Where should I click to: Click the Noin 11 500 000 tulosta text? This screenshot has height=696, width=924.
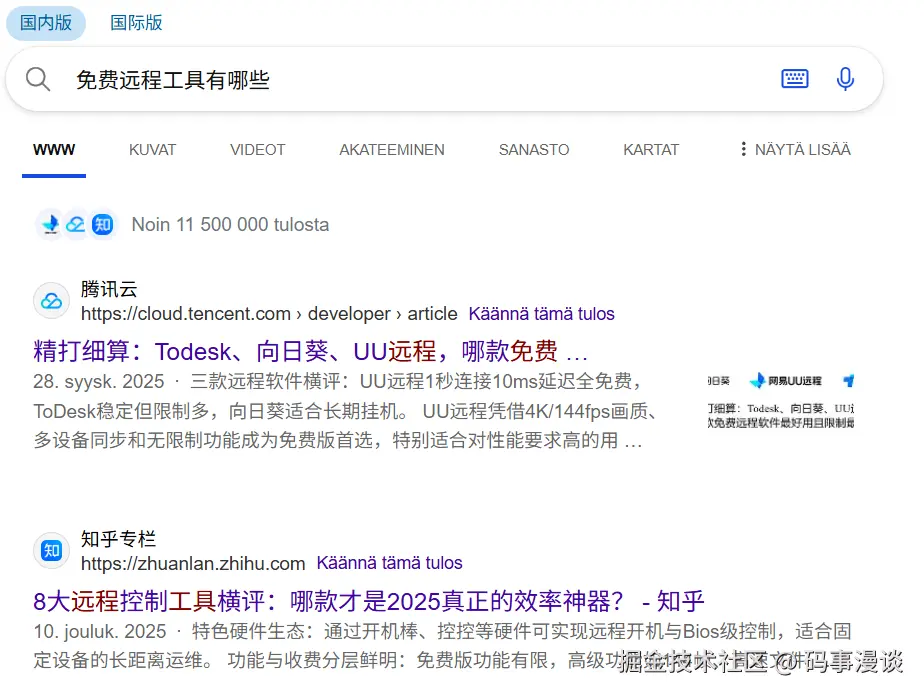(230, 225)
